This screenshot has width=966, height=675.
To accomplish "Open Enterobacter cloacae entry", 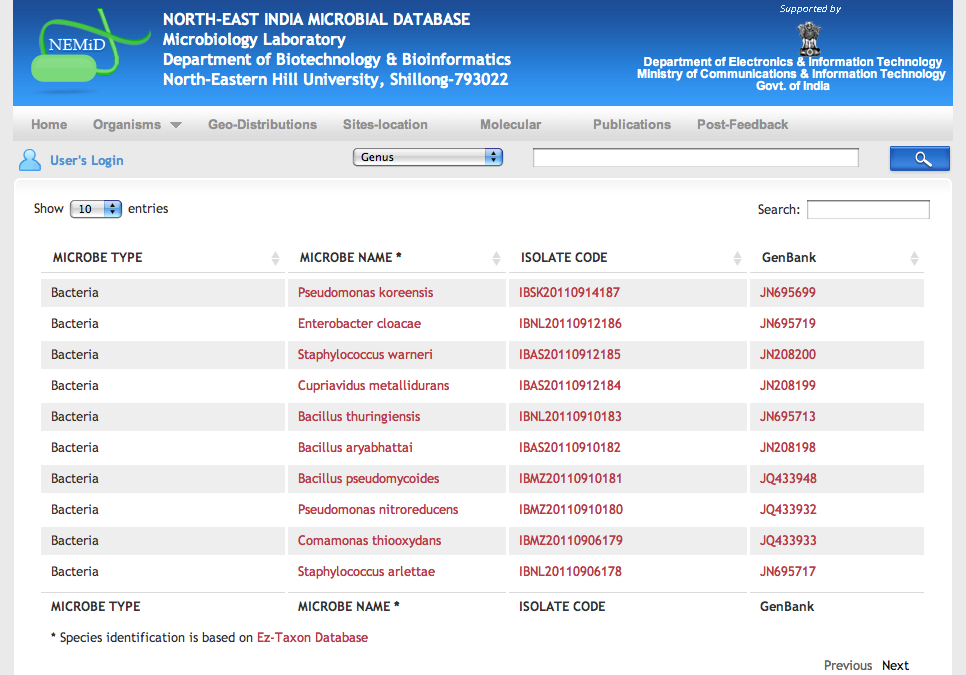I will click(x=359, y=323).
